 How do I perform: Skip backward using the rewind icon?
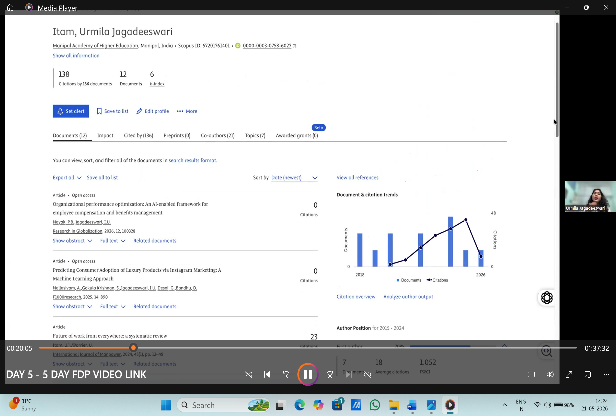286,375
